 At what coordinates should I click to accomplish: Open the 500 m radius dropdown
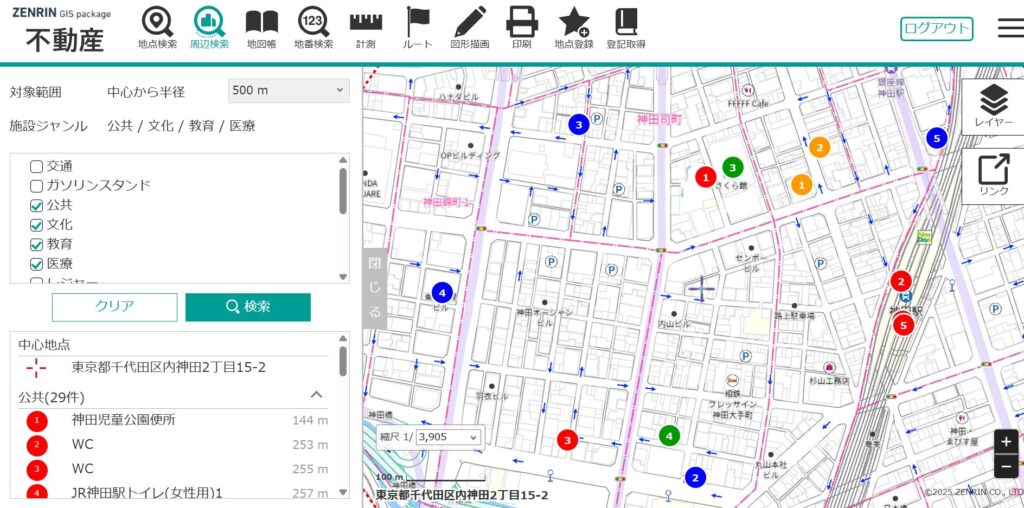pos(288,91)
